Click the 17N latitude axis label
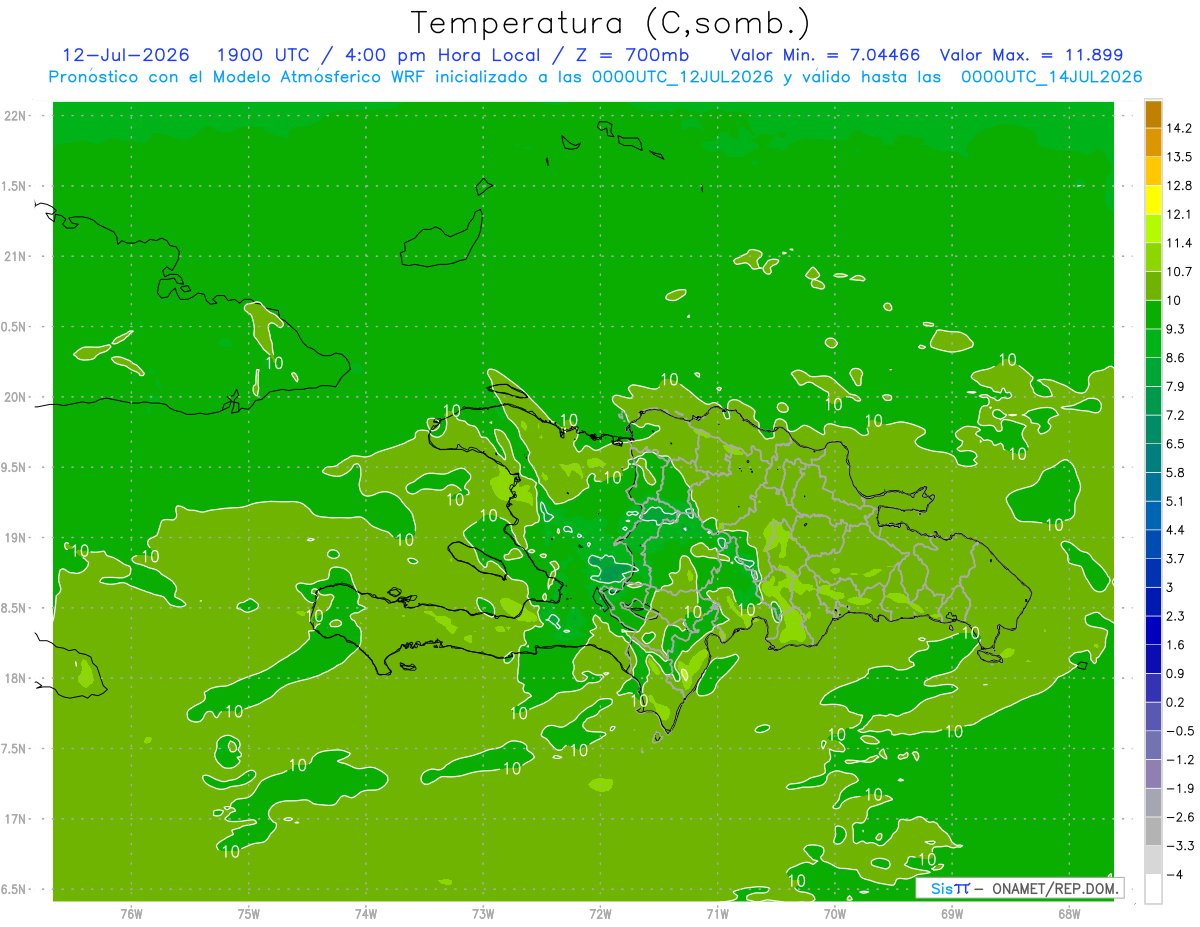The image size is (1200, 927). tap(16, 820)
